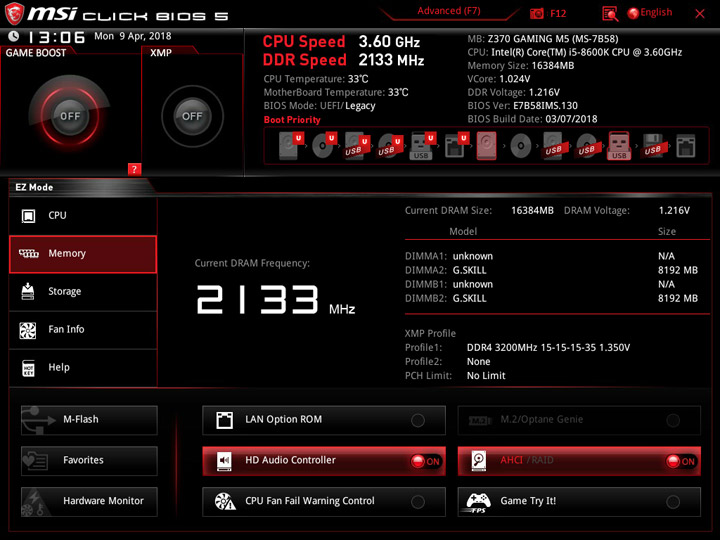Select the highlighted legacy USB key boot icon

(x=619, y=146)
